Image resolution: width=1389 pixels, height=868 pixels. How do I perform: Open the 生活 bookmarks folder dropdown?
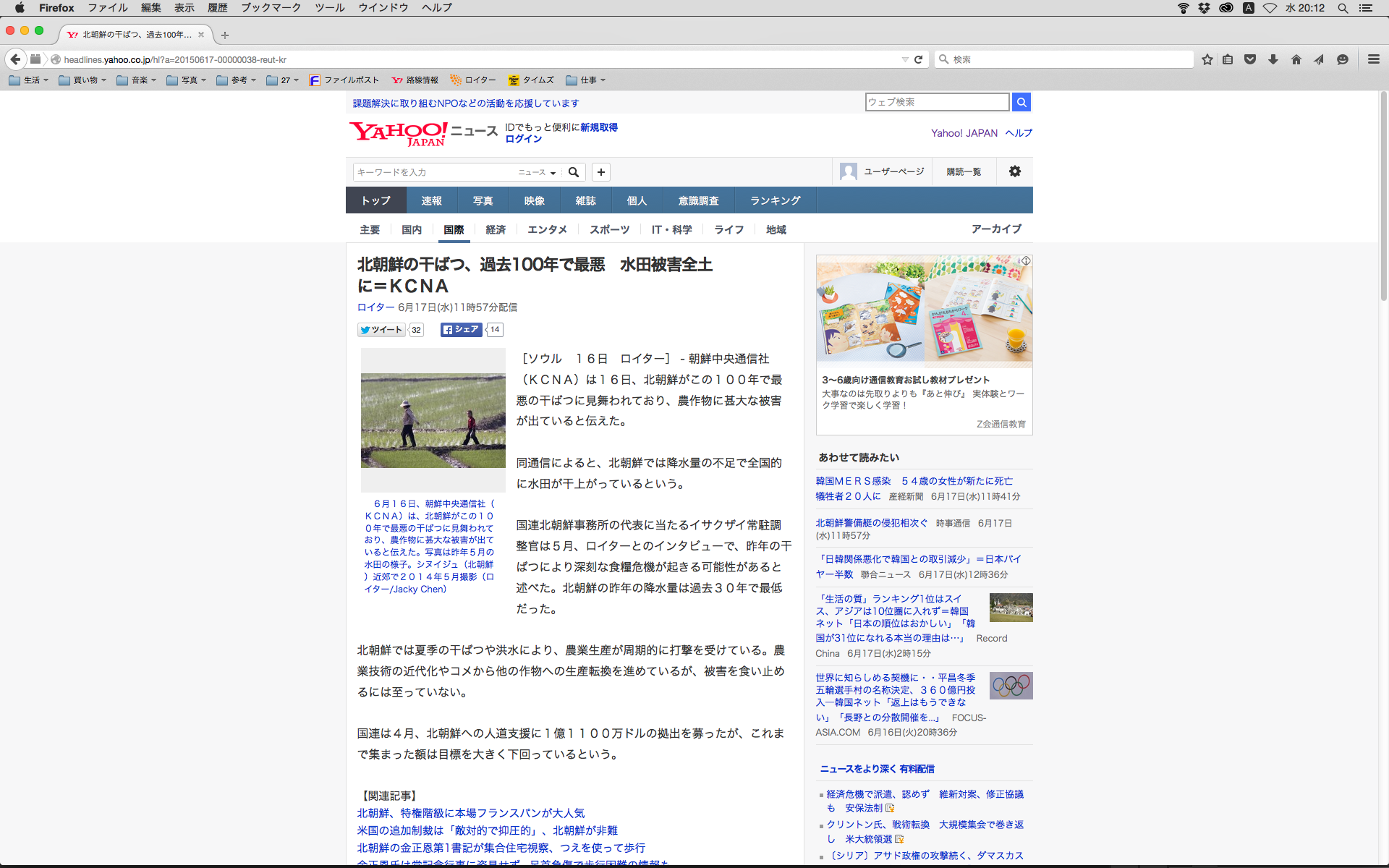[x=29, y=80]
